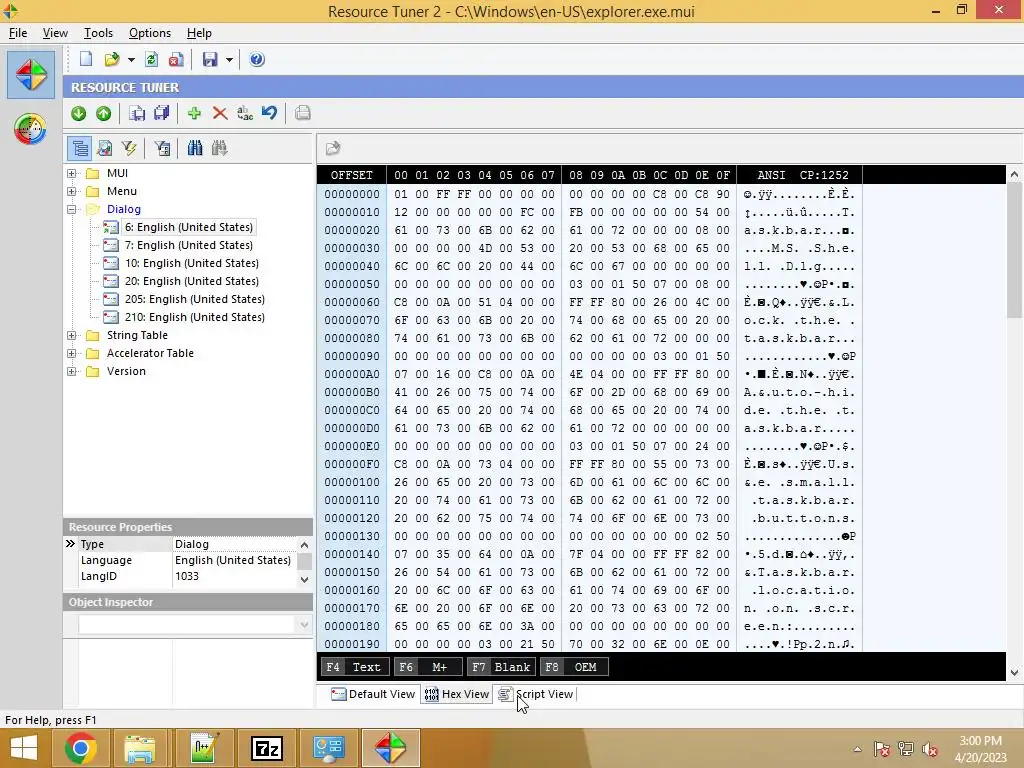The height and width of the screenshot is (768, 1024).
Task: Expand the String Table folder
Action: tap(72, 335)
